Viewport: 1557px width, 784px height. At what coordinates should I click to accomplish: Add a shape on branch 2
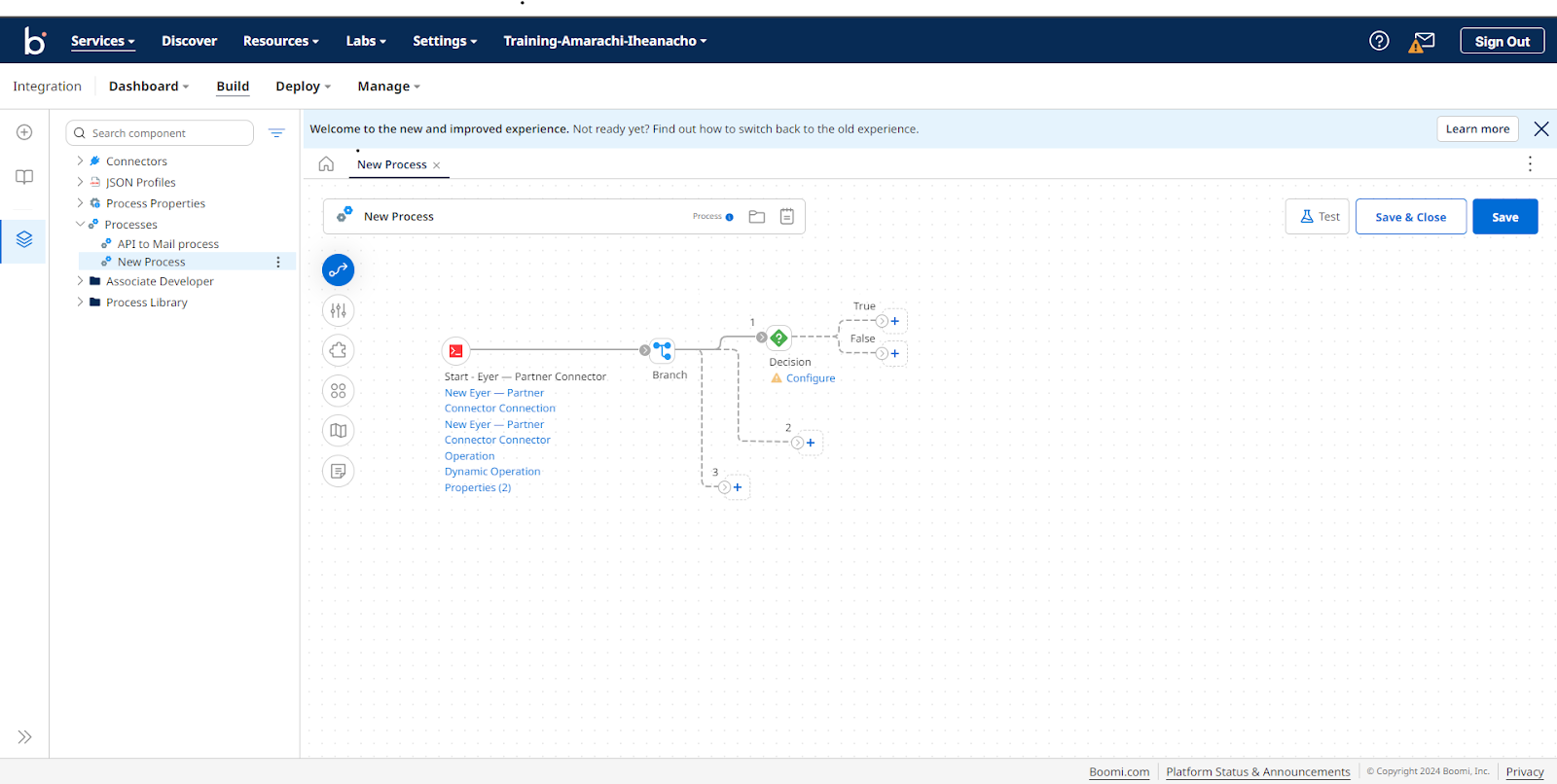811,443
